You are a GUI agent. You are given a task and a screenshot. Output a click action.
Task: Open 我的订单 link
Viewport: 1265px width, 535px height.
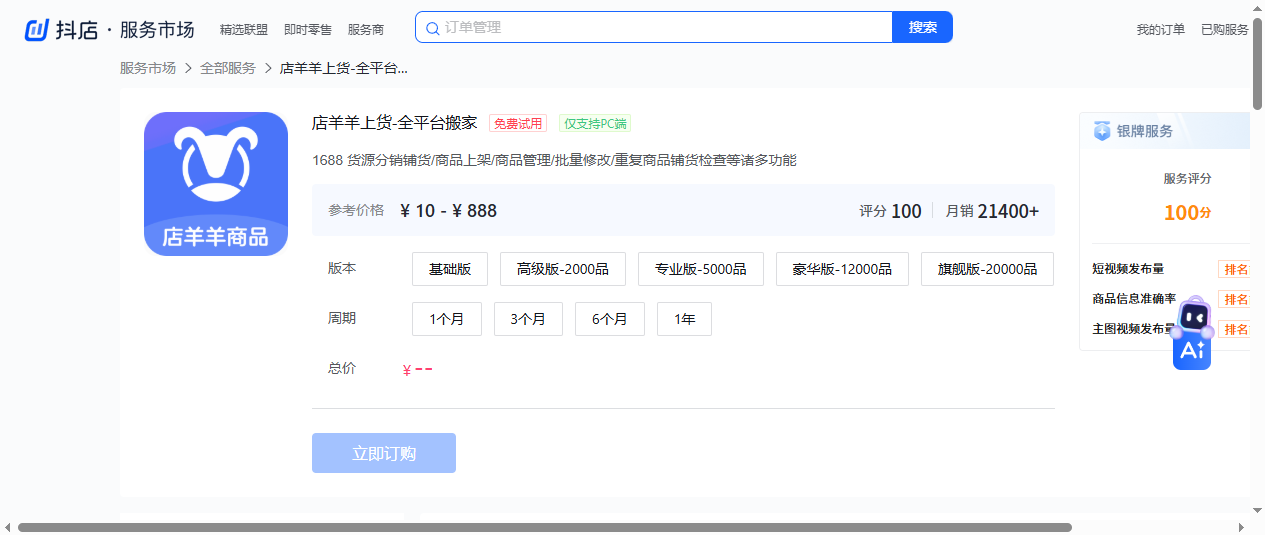pyautogui.click(x=1161, y=30)
